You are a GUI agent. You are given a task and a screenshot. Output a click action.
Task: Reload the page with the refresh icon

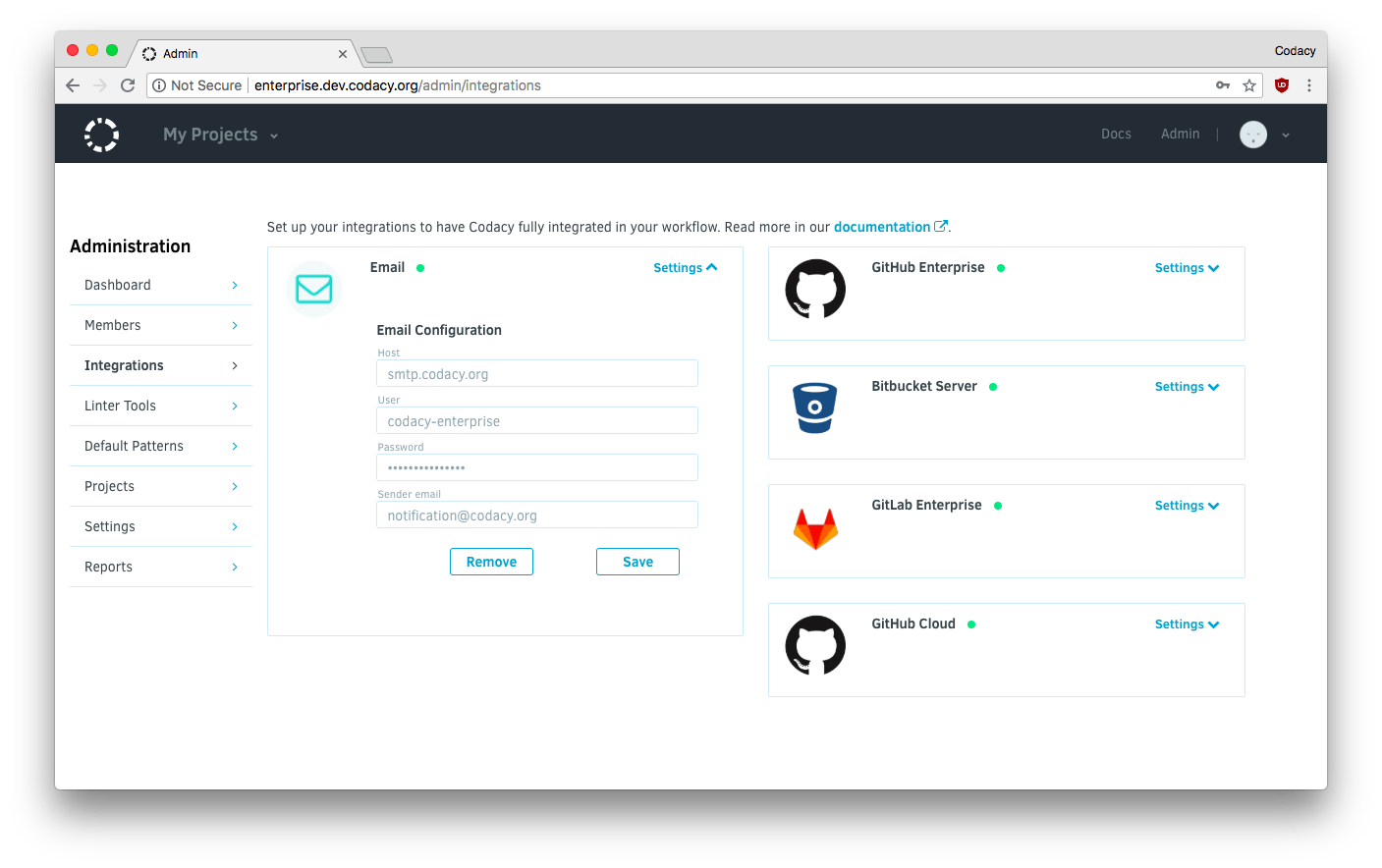coord(128,85)
